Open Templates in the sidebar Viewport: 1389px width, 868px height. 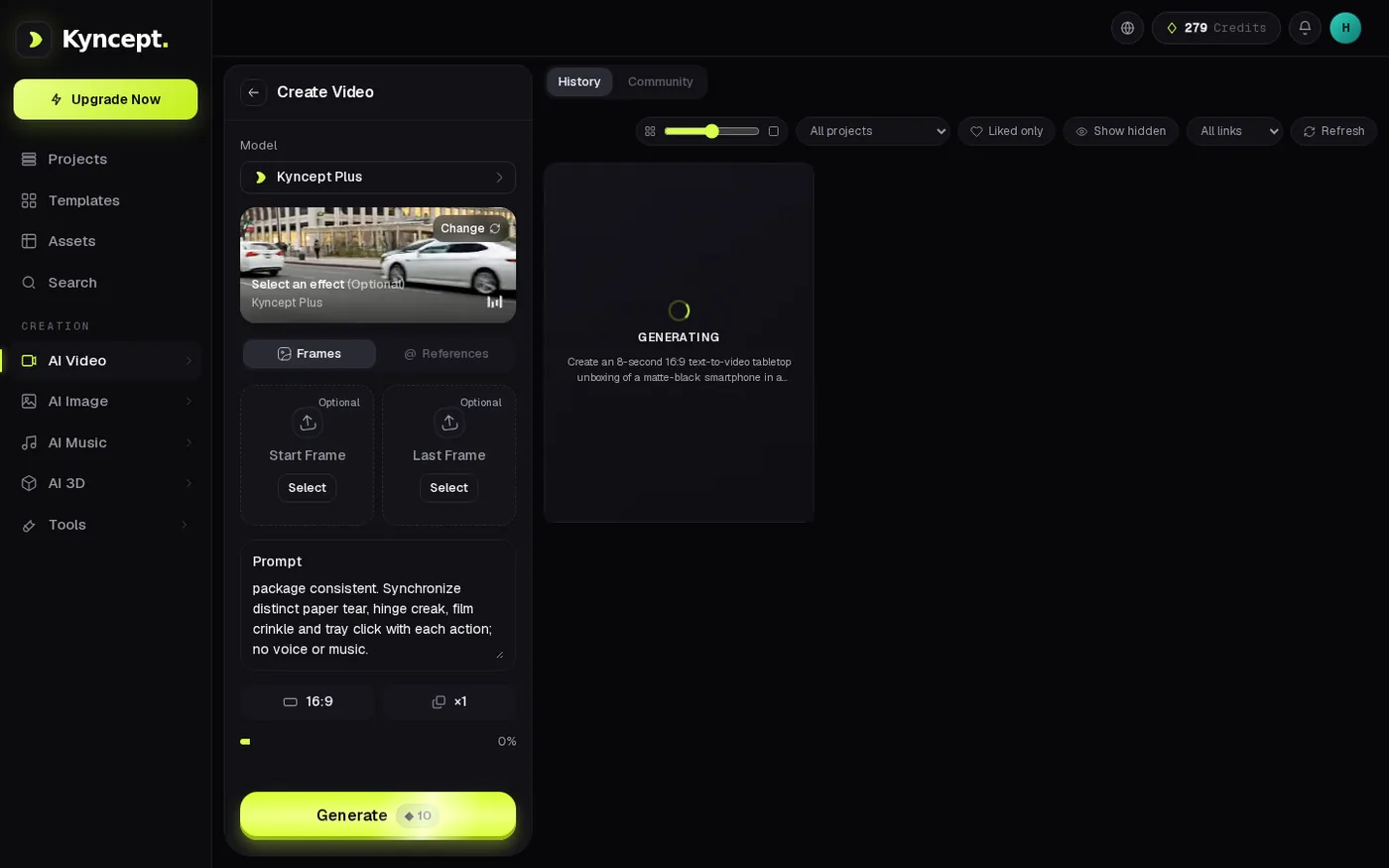pyautogui.click(x=106, y=200)
